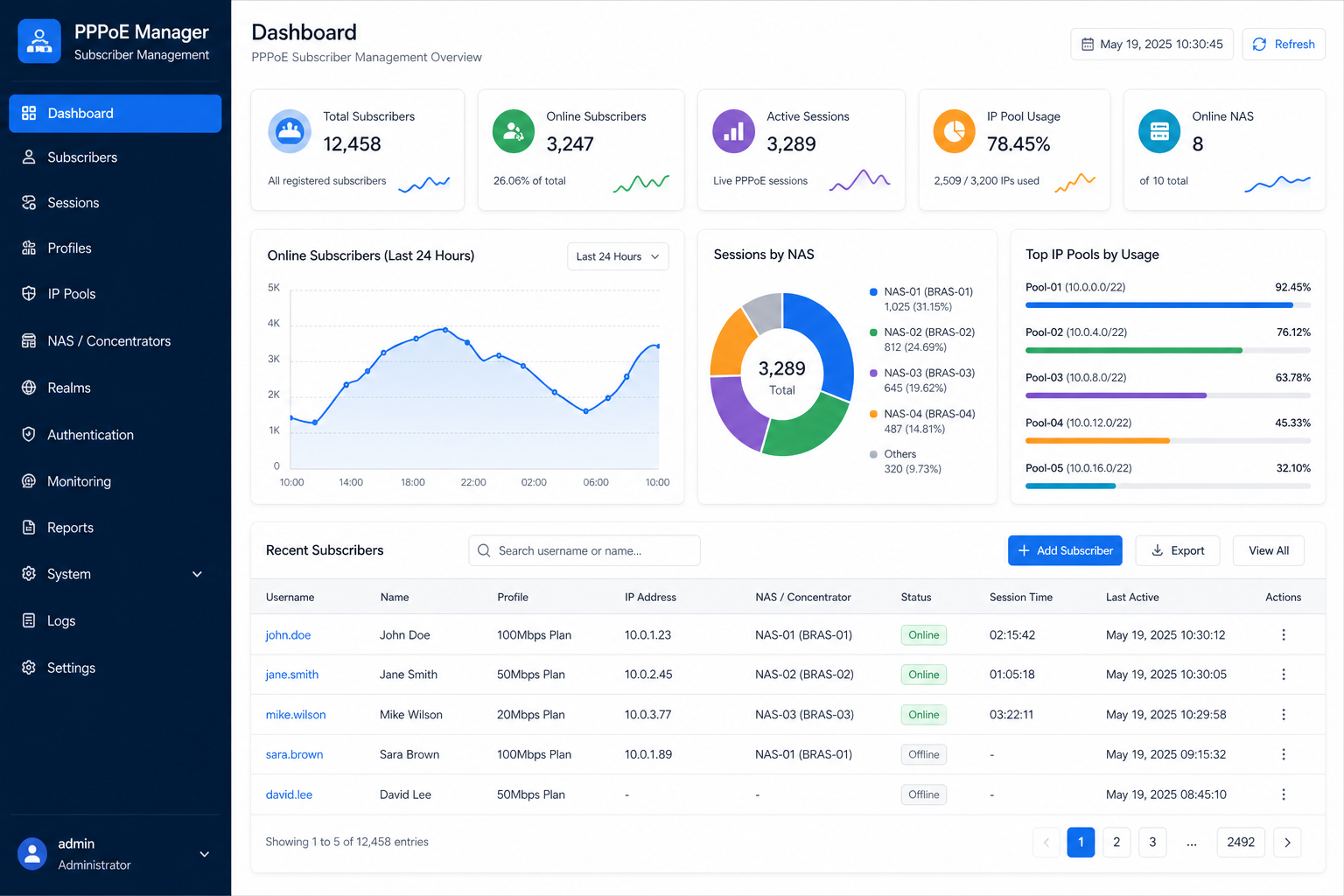Click the calendar icon beside the date
Screen dimensions: 1344x896
pyautogui.click(x=1088, y=45)
